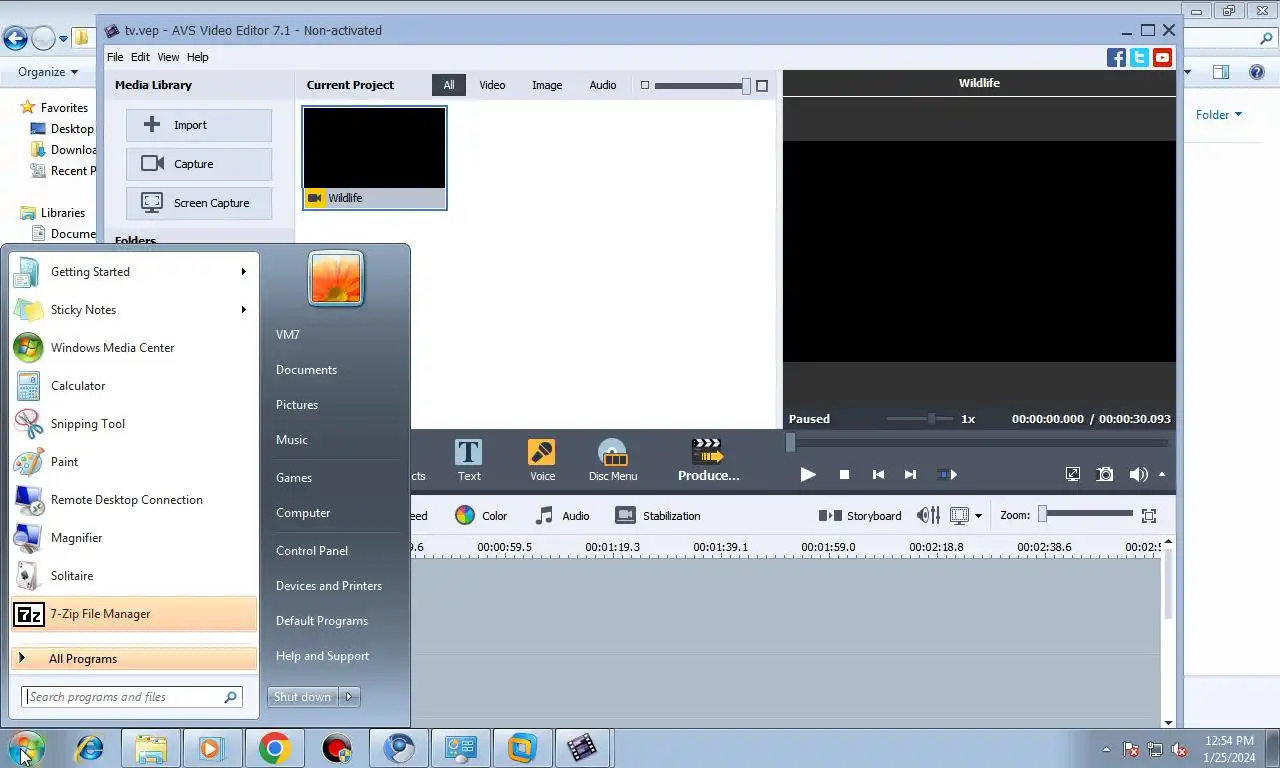This screenshot has height=768, width=1280.
Task: Open the Capture video tool
Action: tap(198, 164)
